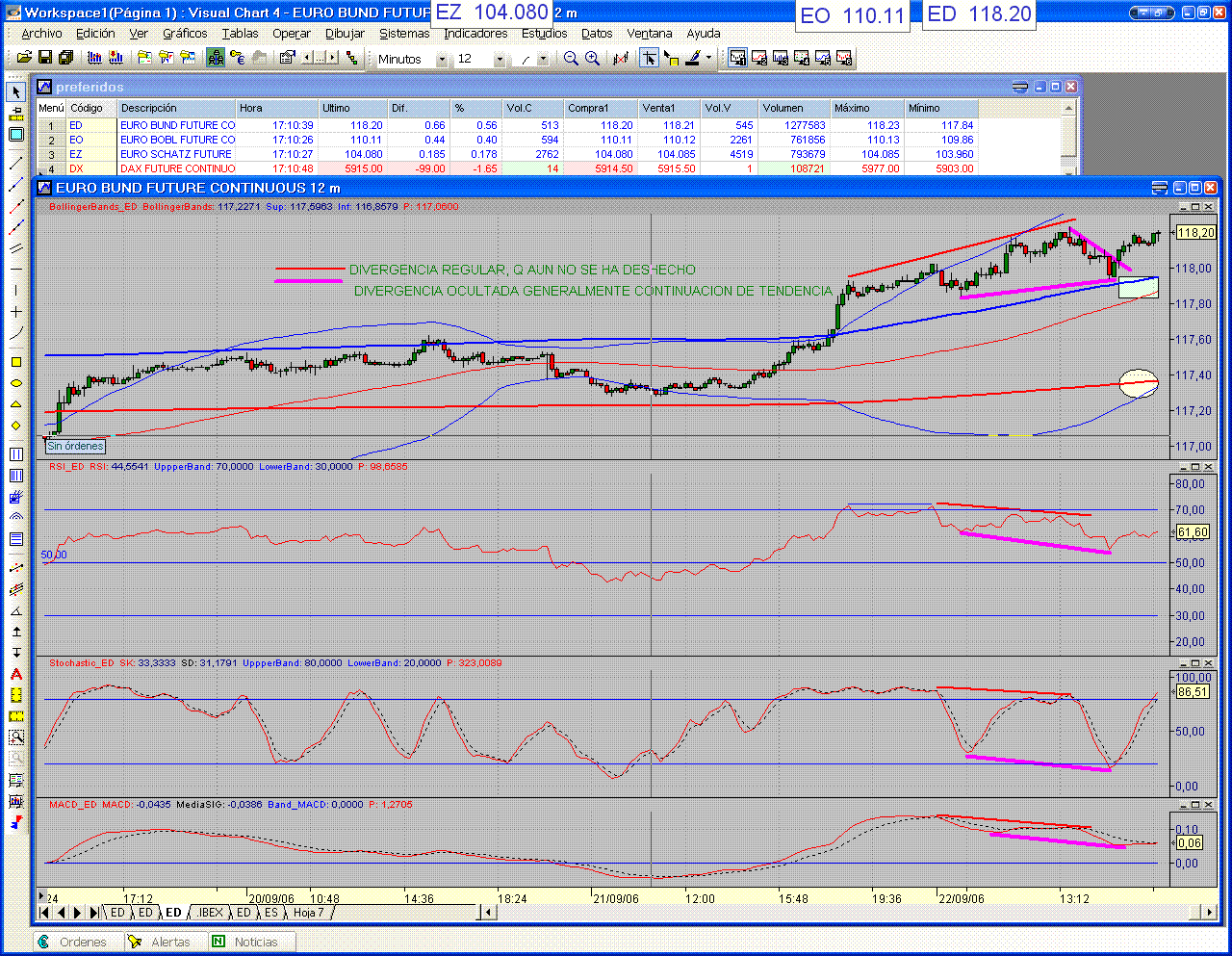Zoom out with the minus magnifier

[x=571, y=59]
